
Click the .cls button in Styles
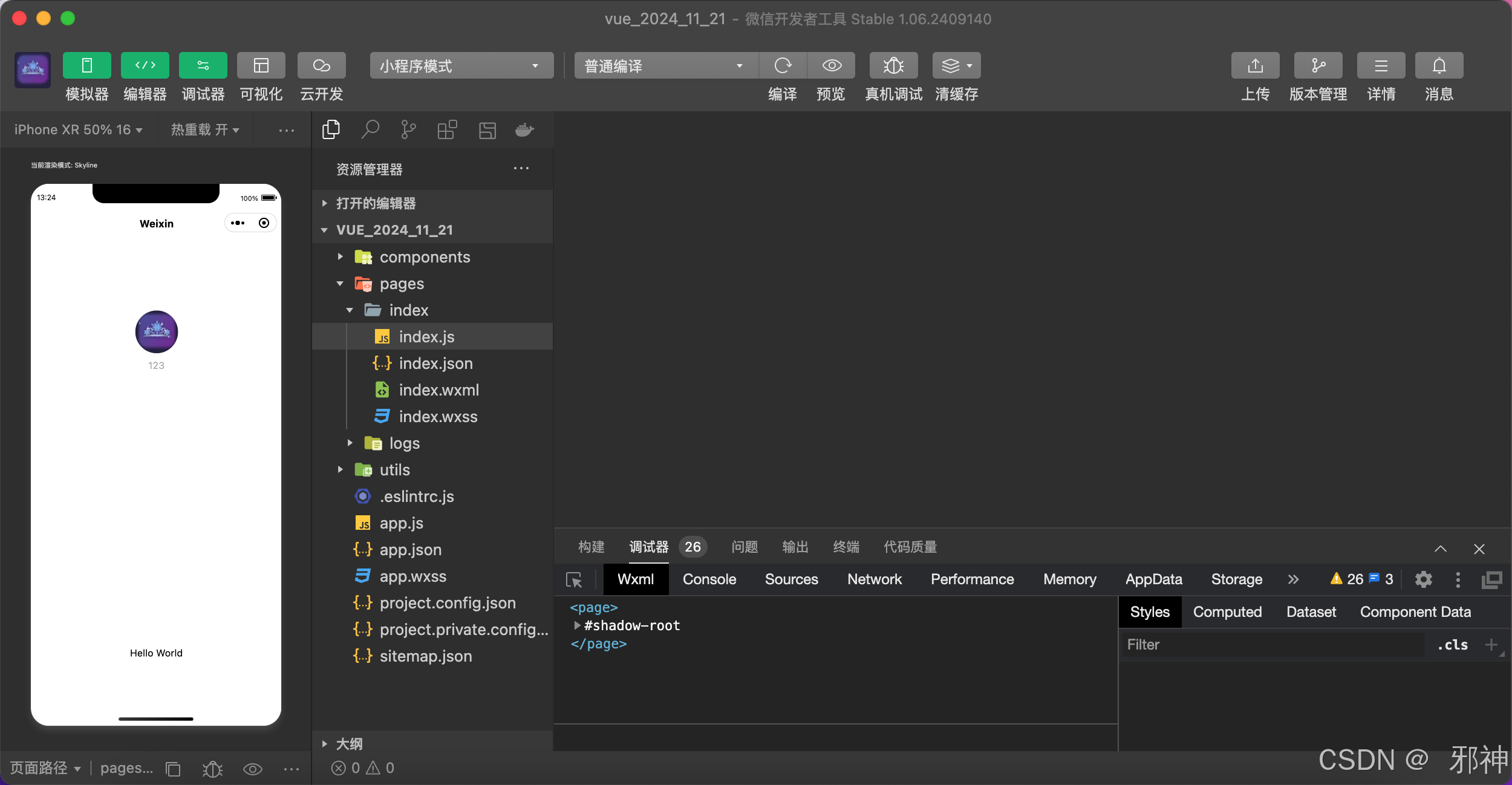point(1453,645)
